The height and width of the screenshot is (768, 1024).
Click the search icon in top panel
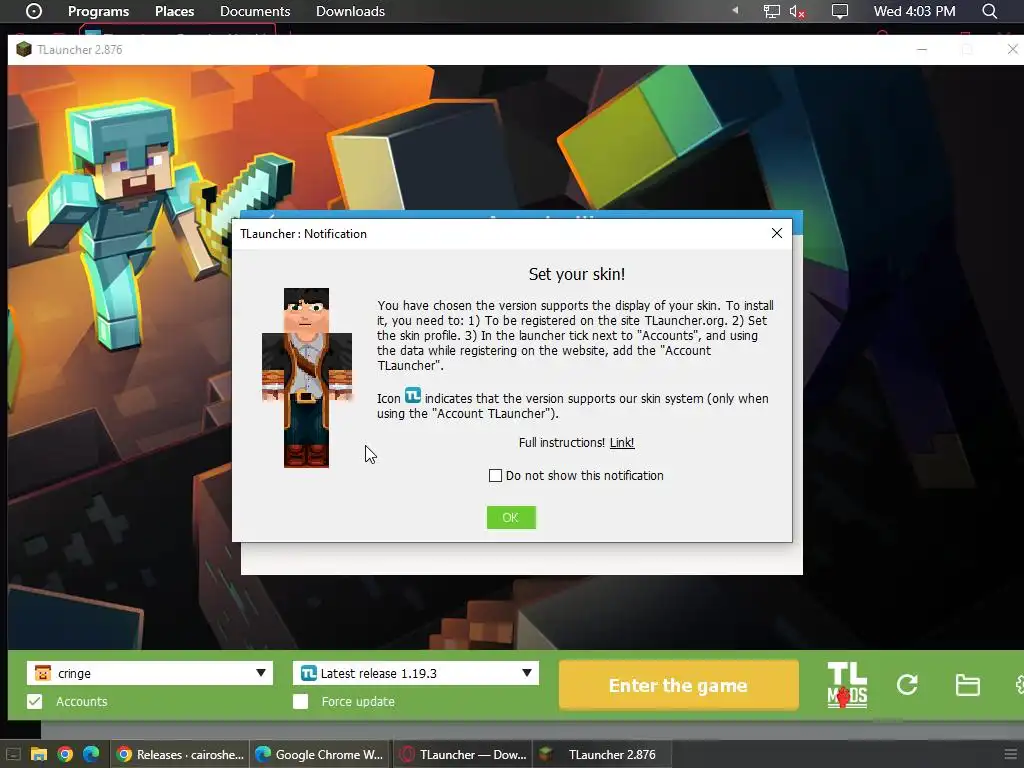(989, 11)
